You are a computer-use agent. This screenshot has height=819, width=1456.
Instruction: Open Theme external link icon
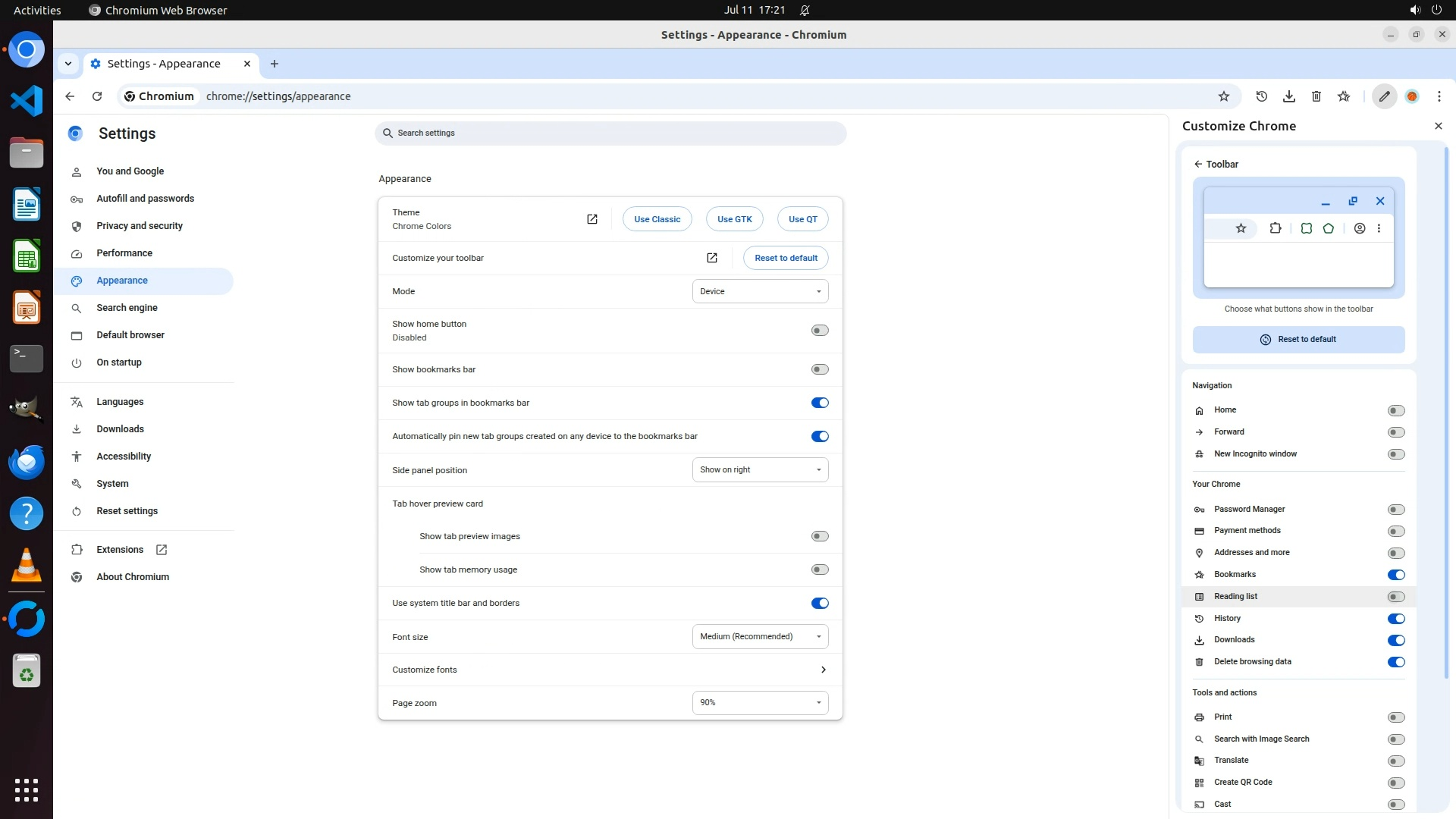click(x=591, y=219)
